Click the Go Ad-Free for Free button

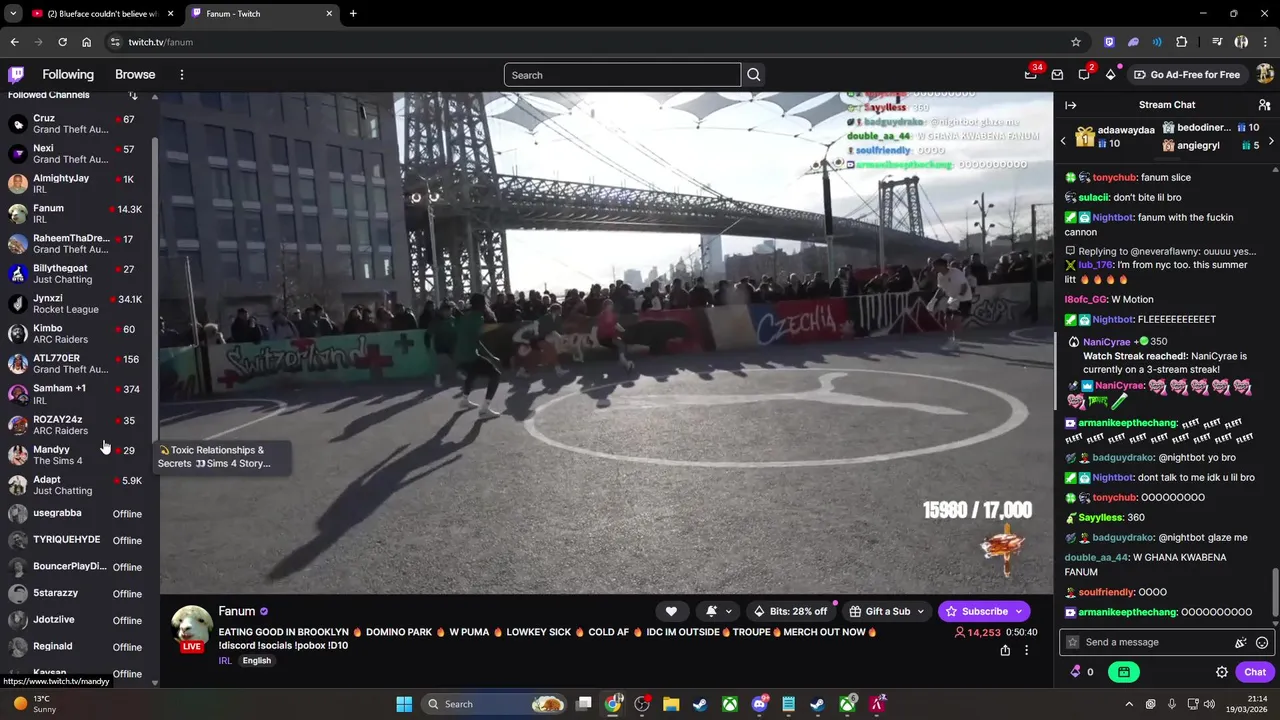(x=1187, y=75)
